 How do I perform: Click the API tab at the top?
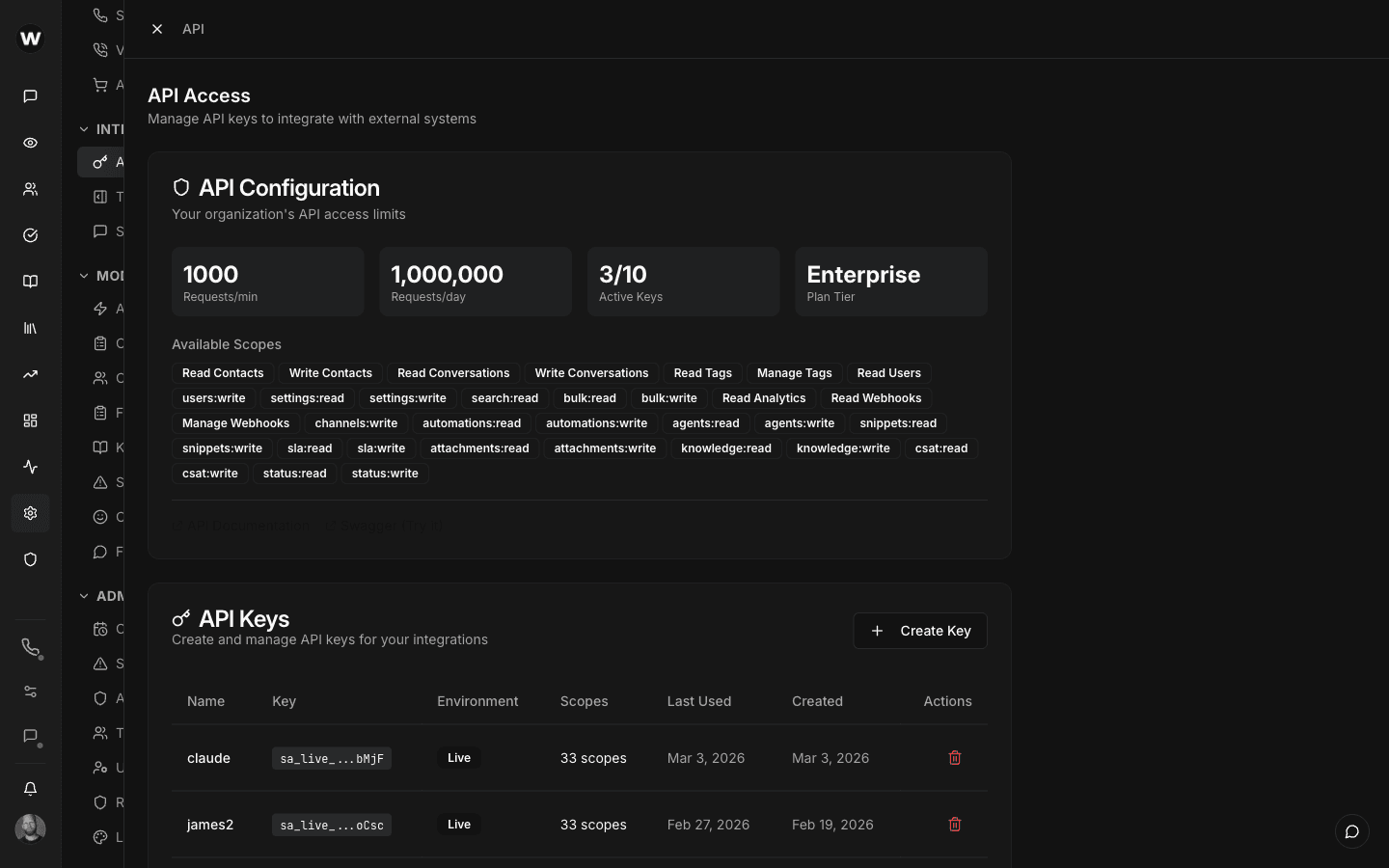193,29
